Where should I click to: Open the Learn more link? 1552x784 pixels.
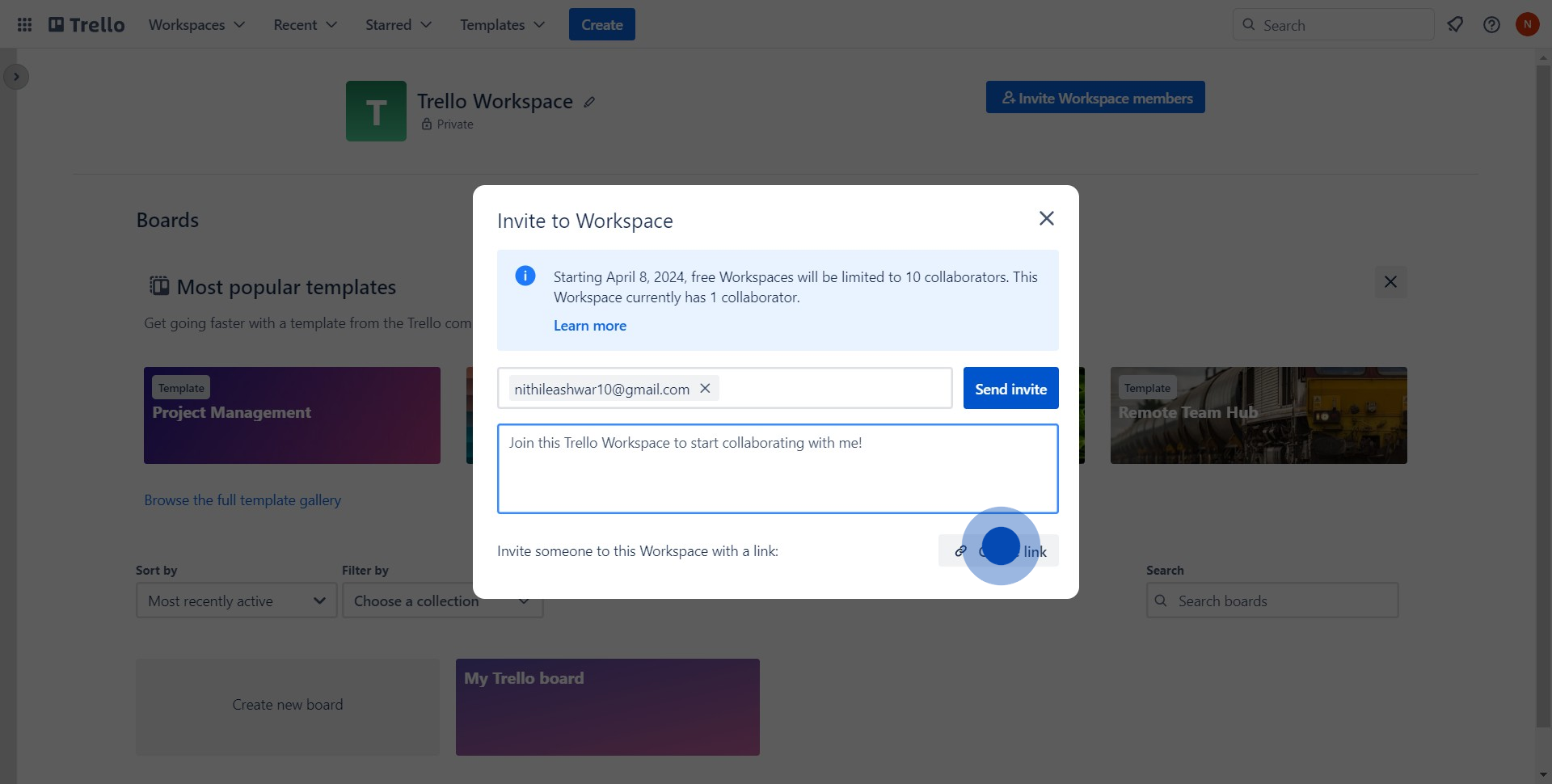click(590, 326)
